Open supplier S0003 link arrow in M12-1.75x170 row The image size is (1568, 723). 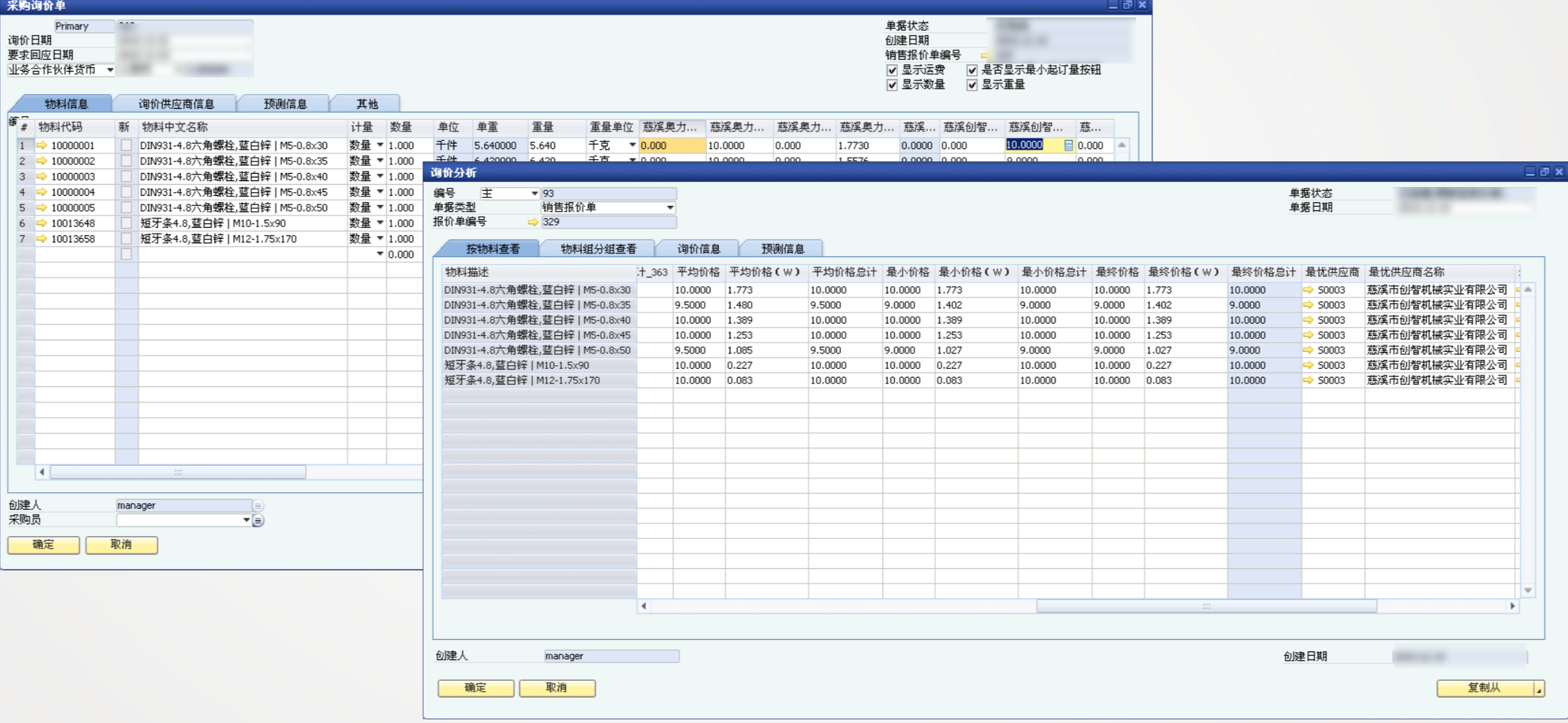click(x=1308, y=380)
